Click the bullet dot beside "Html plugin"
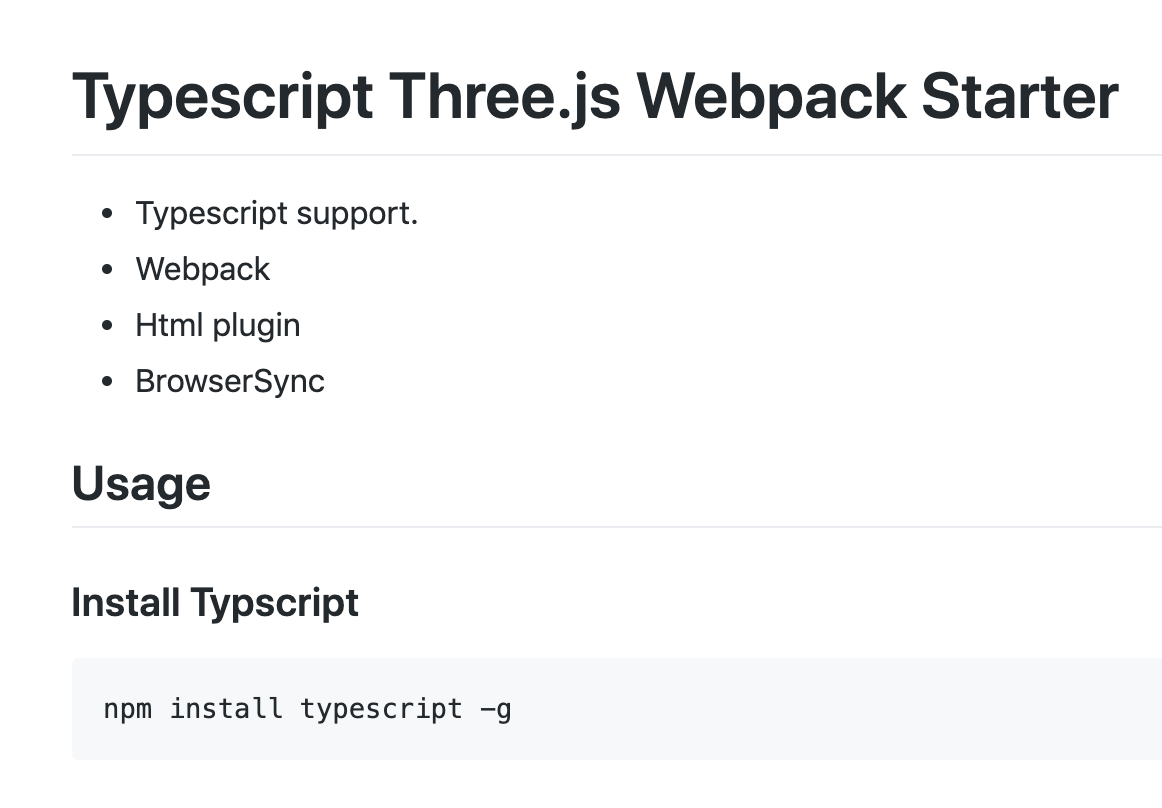Viewport: 1162px width, 808px height. [107, 325]
